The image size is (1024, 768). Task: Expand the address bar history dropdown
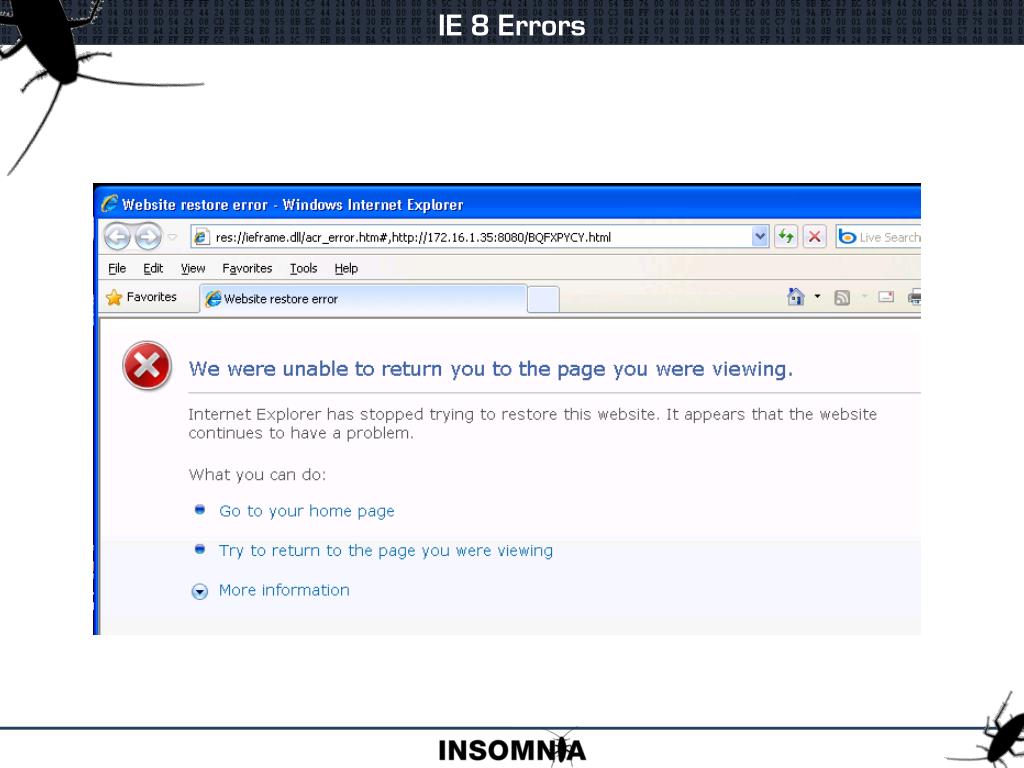pos(760,236)
